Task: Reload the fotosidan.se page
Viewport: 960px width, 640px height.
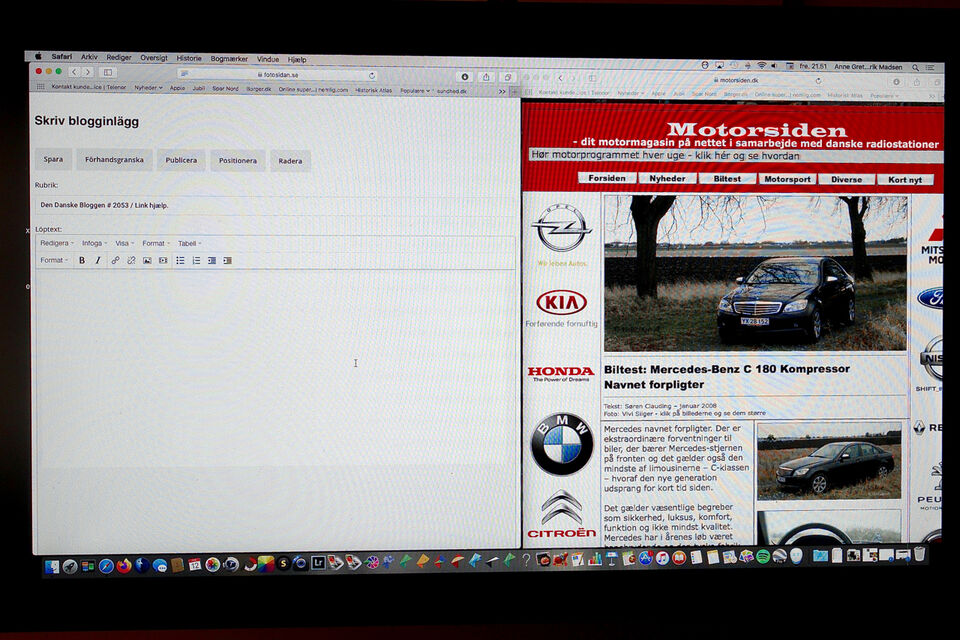Action: click(372, 75)
